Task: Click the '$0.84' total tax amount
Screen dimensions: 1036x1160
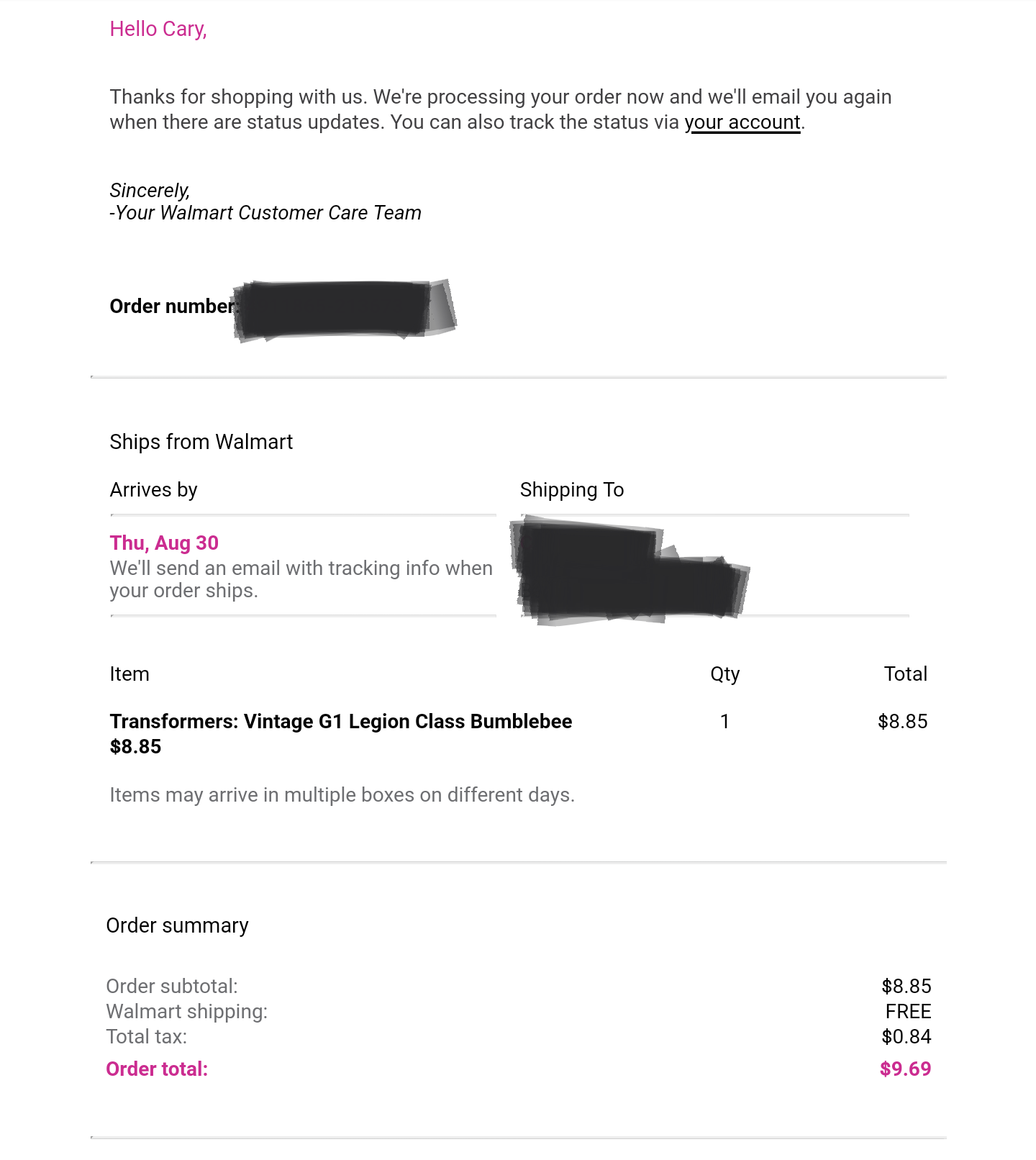Action: [906, 1037]
